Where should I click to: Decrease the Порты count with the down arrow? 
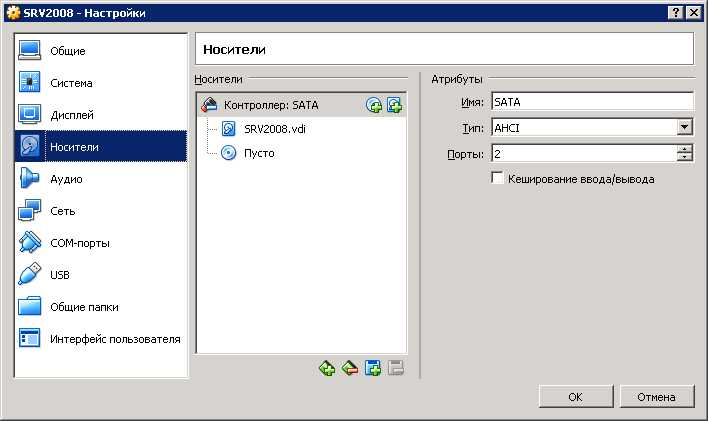coord(685,157)
